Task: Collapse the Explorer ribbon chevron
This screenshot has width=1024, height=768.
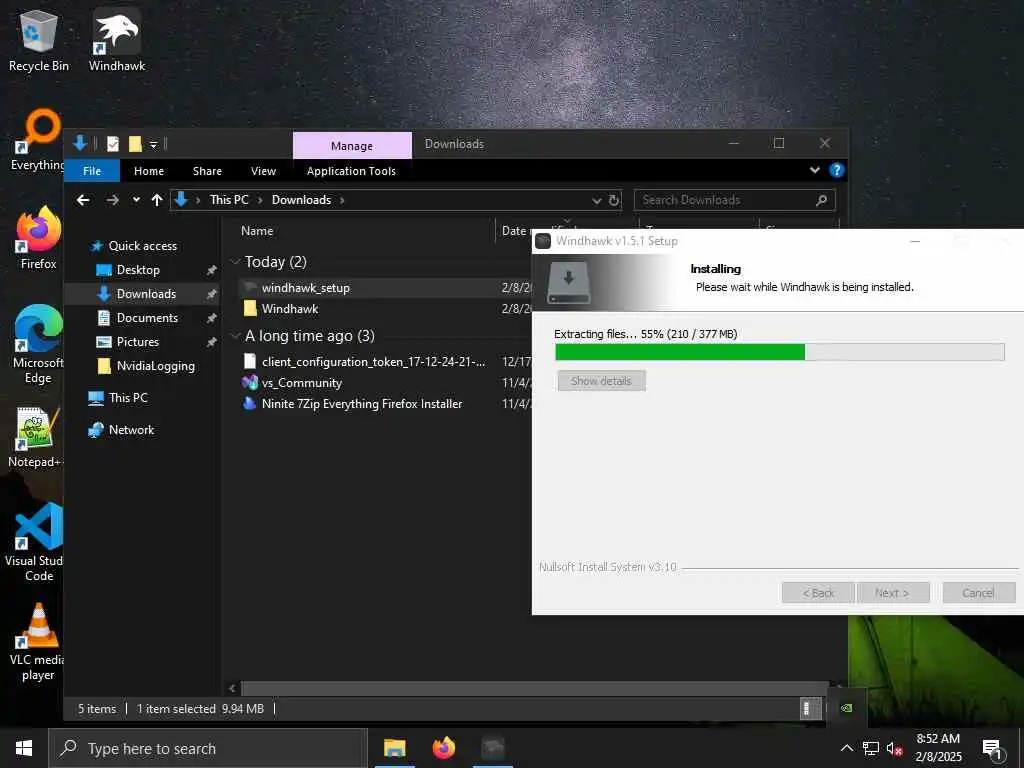Action: (x=814, y=170)
